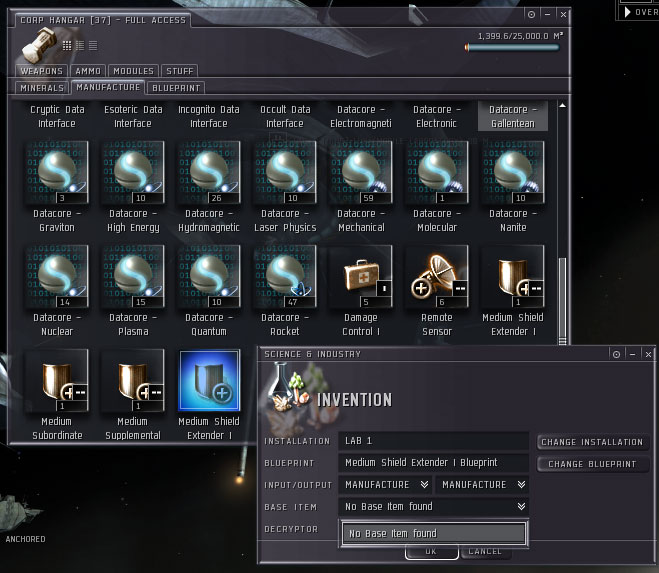659x573 pixels.
Task: Click the Corp Hangar container icon
Action: pyautogui.click(x=39, y=45)
